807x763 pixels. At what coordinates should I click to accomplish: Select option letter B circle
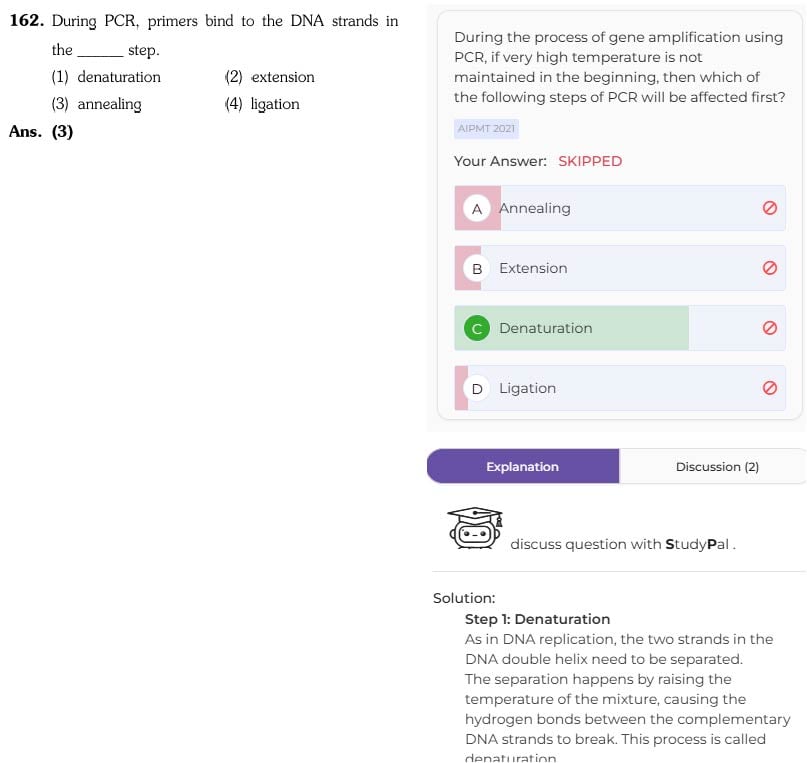(477, 269)
